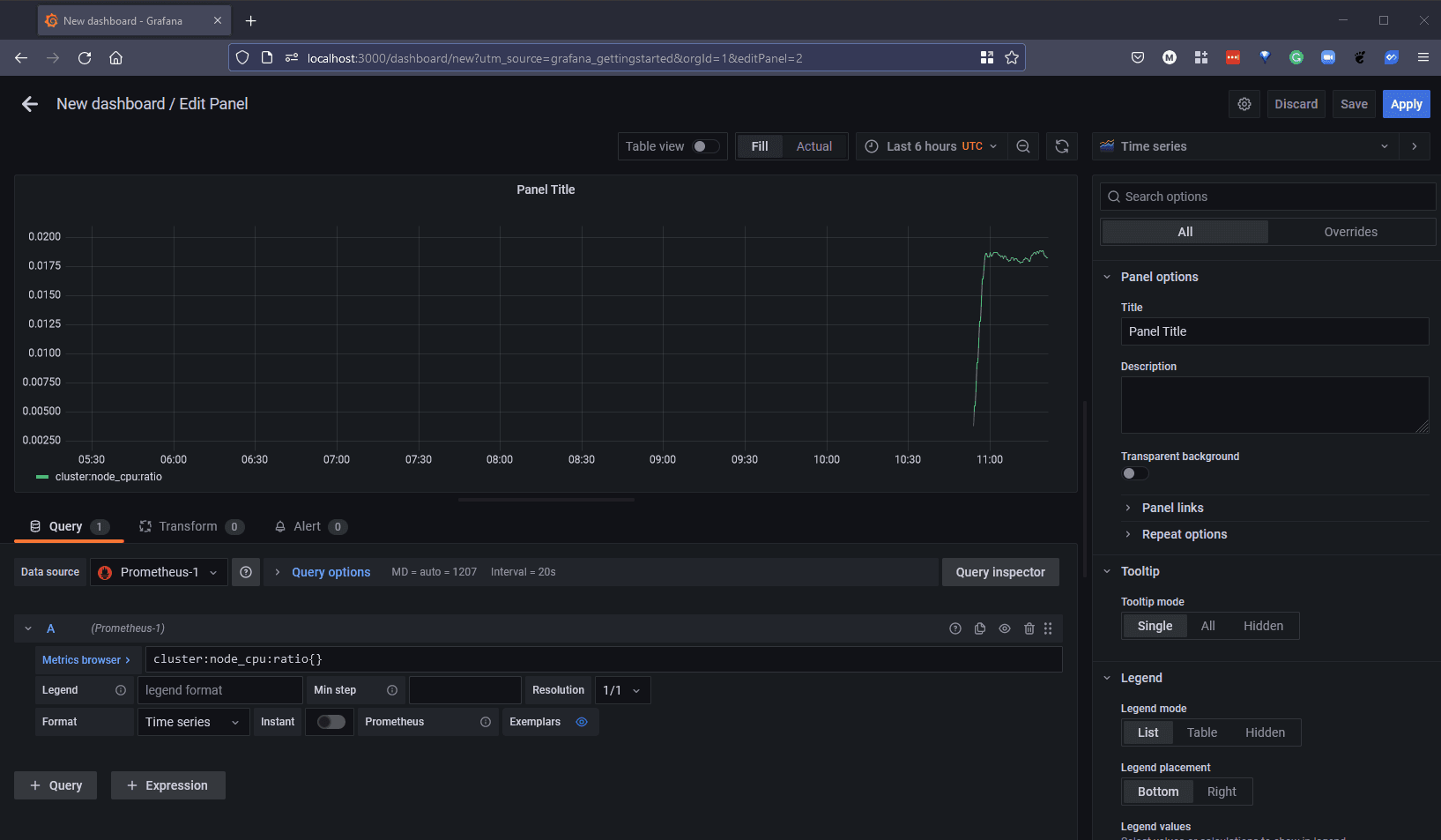
Task: Toggle the Table view switch
Action: (x=705, y=146)
